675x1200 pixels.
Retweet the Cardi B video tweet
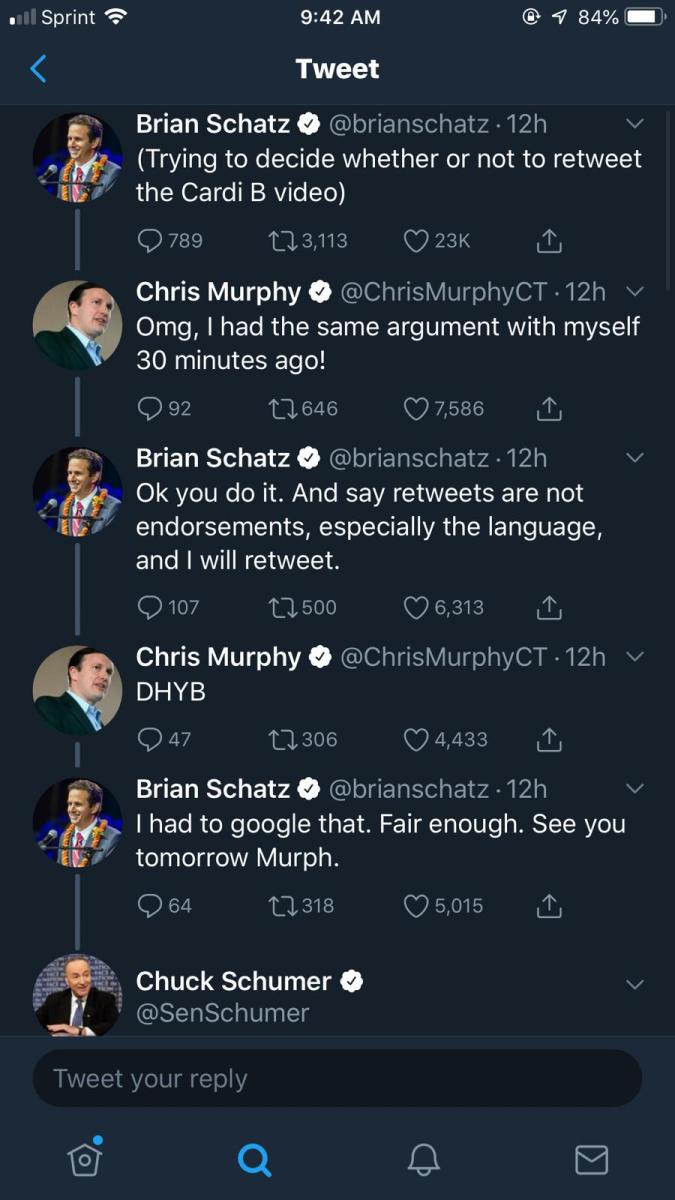pyautogui.click(x=280, y=241)
